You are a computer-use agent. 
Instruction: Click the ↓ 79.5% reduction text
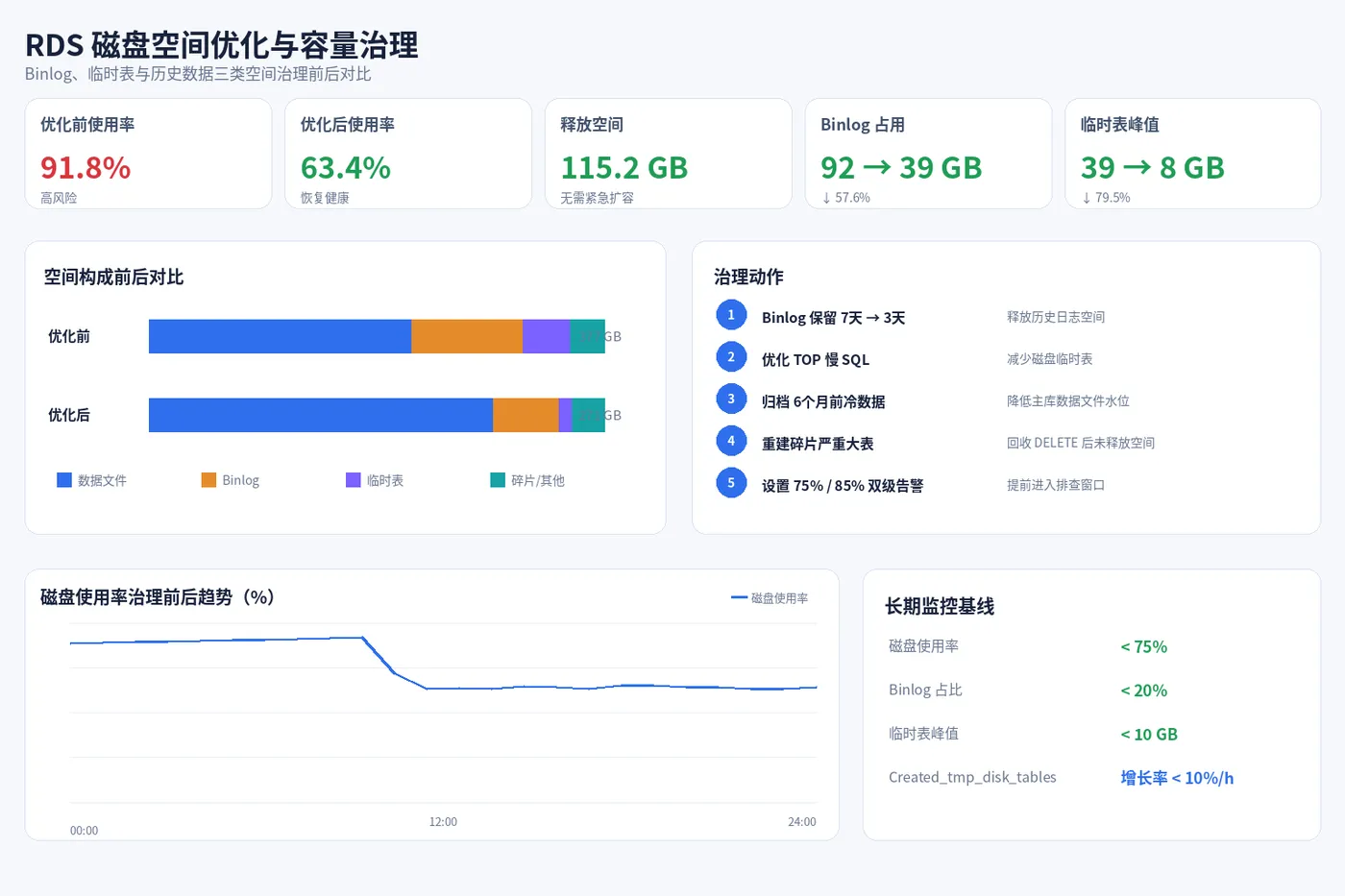(x=1106, y=198)
